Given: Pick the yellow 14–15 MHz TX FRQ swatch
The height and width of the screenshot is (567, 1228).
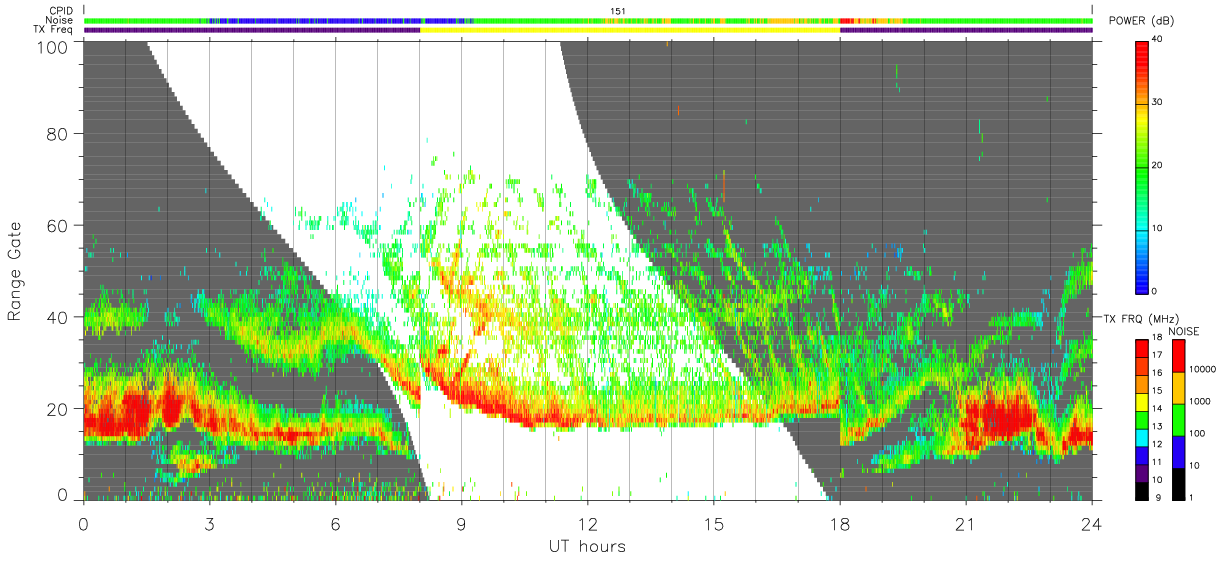Looking at the screenshot, I should click(x=1141, y=401).
